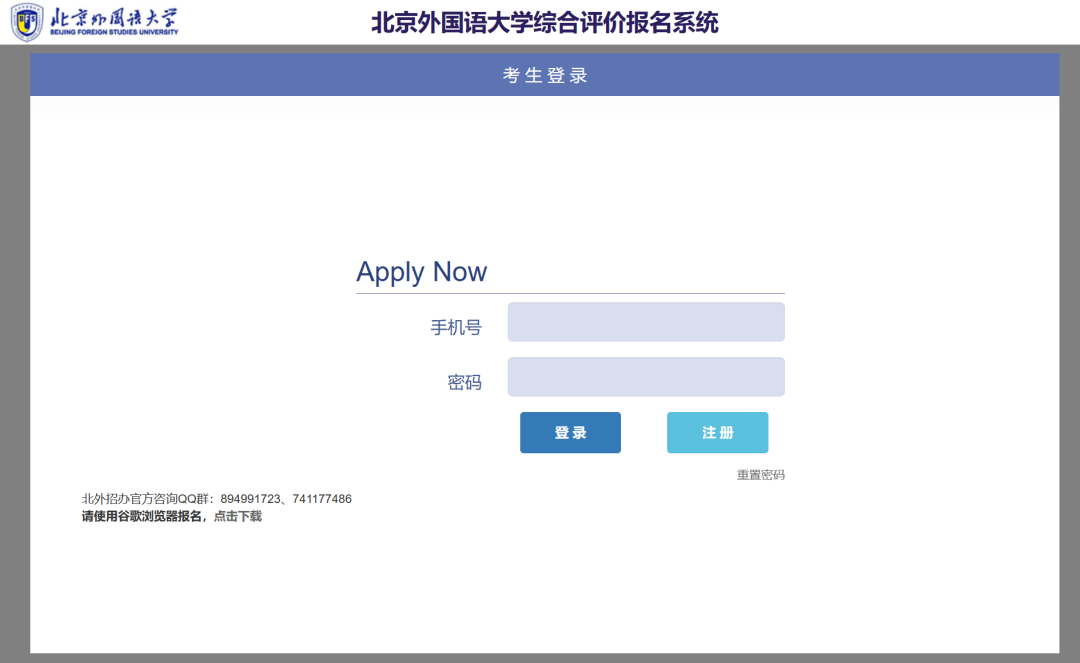The height and width of the screenshot is (663, 1080).
Task: Click the 北京外国语大学综合评价报名系统 page title
Action: 545,23
